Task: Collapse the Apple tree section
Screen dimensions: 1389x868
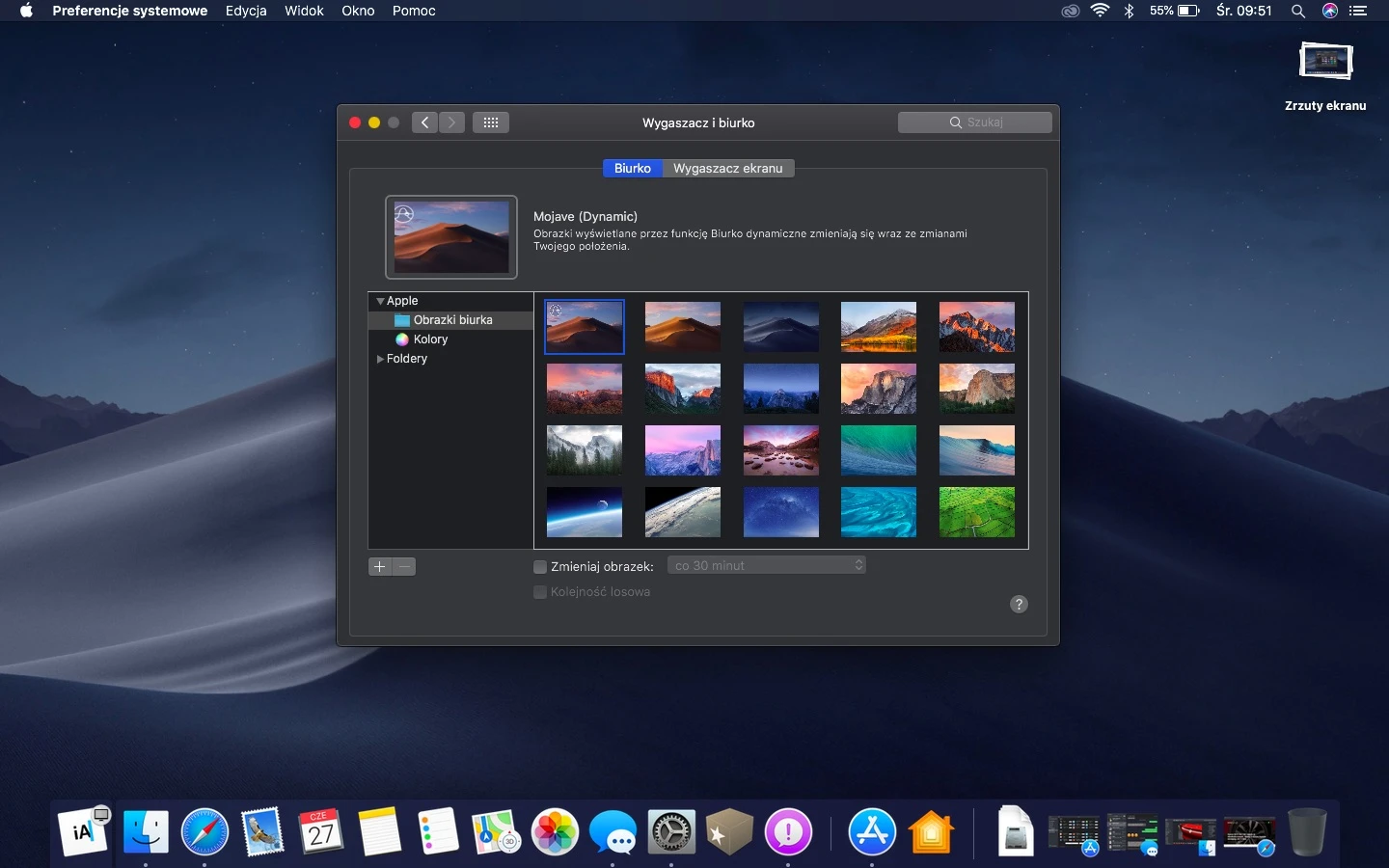Action: (x=380, y=301)
